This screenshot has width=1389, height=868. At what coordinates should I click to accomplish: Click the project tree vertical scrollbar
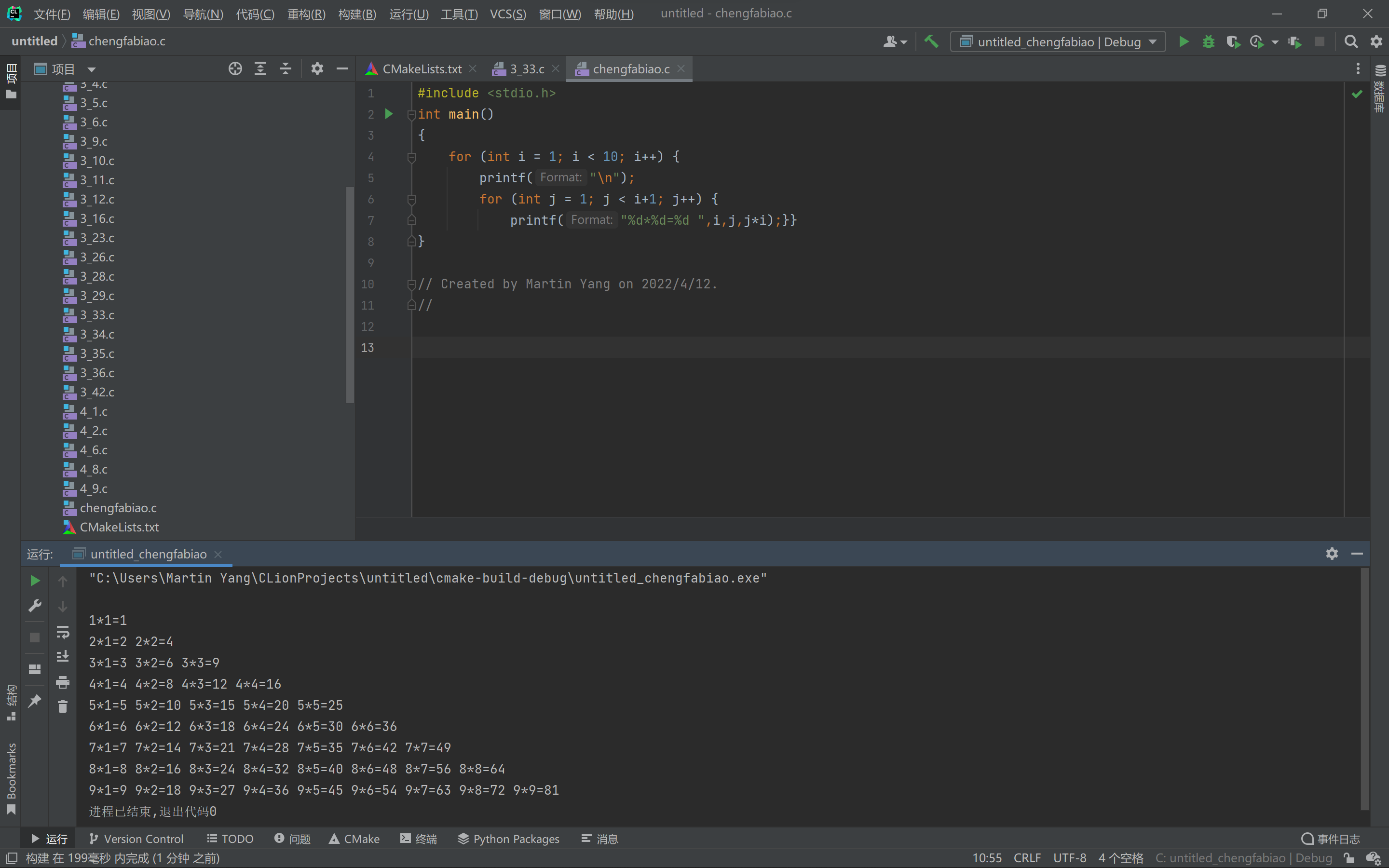[350, 294]
